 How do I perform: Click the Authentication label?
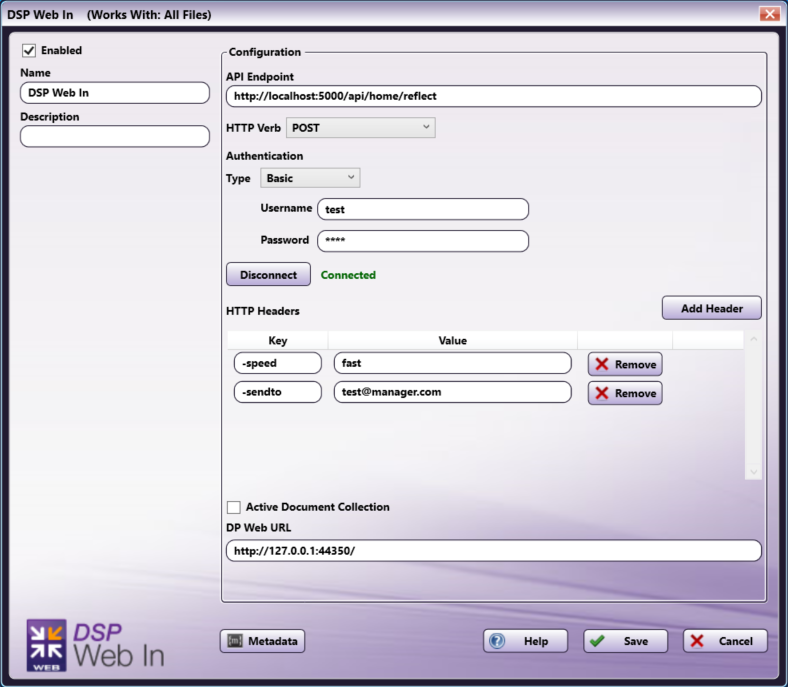(264, 156)
